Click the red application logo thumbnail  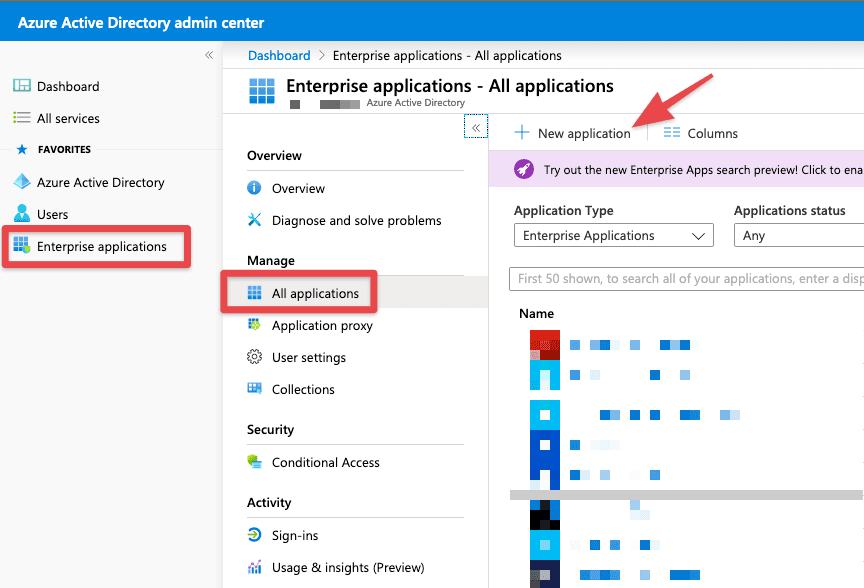click(545, 345)
